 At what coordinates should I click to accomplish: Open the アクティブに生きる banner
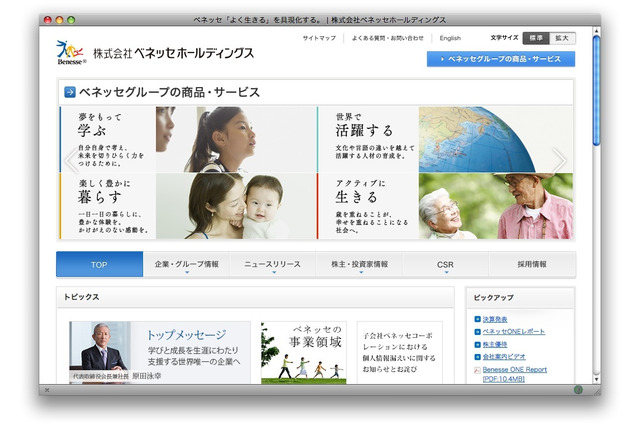coord(445,206)
